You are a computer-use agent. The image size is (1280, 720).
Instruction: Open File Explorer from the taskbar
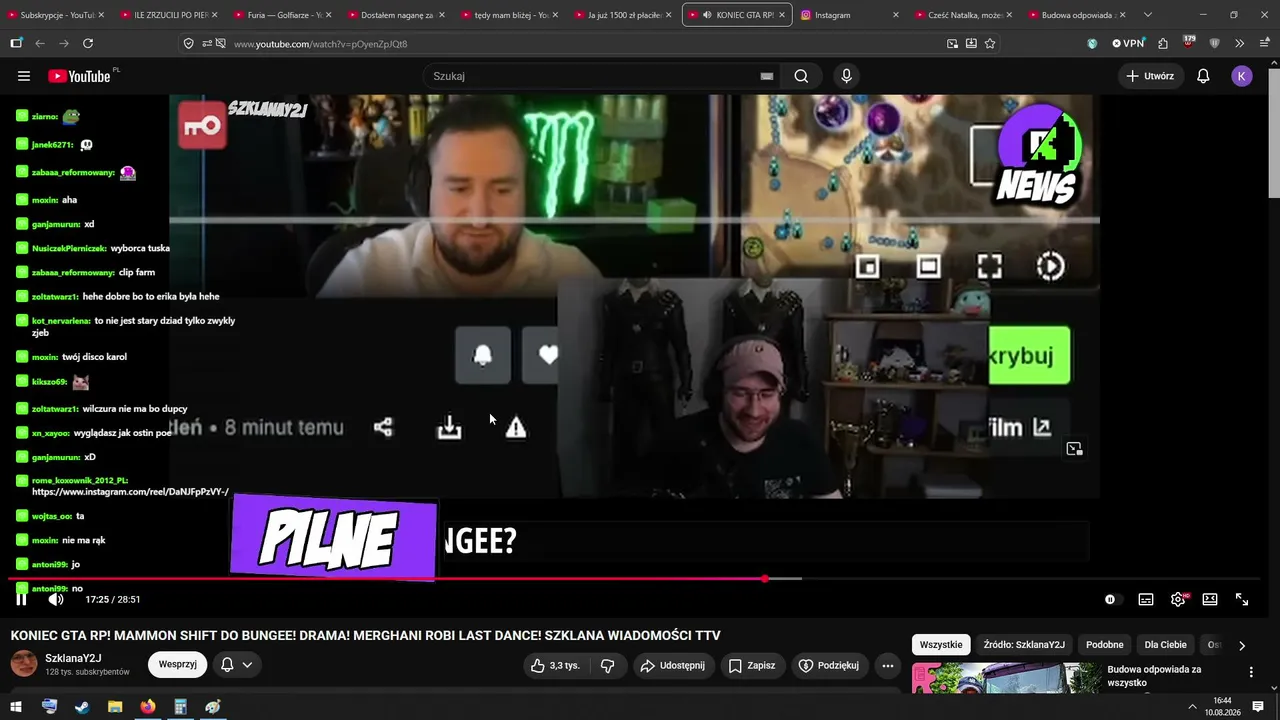click(x=115, y=707)
